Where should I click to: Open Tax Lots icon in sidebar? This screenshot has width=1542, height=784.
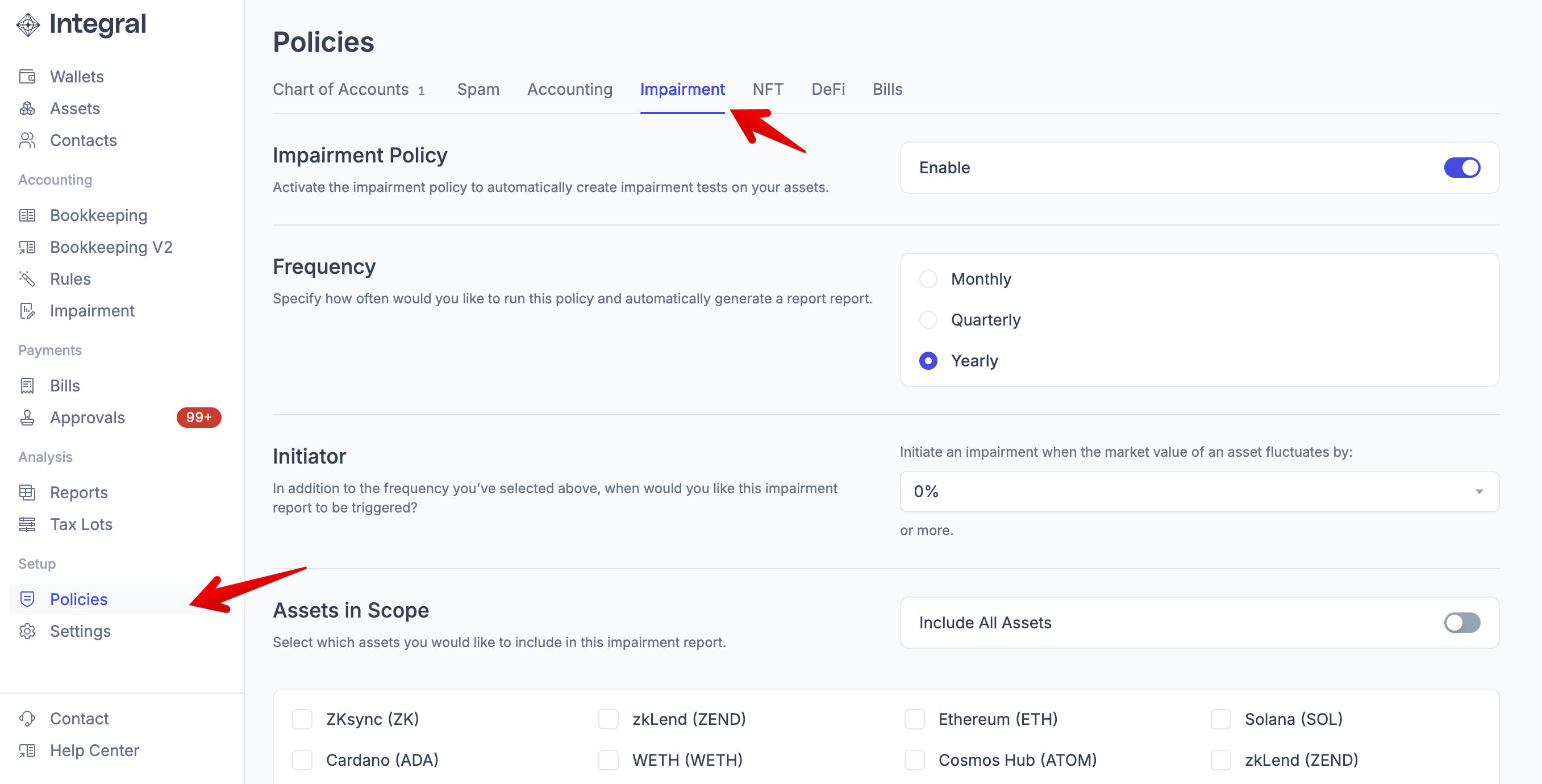pyautogui.click(x=27, y=524)
